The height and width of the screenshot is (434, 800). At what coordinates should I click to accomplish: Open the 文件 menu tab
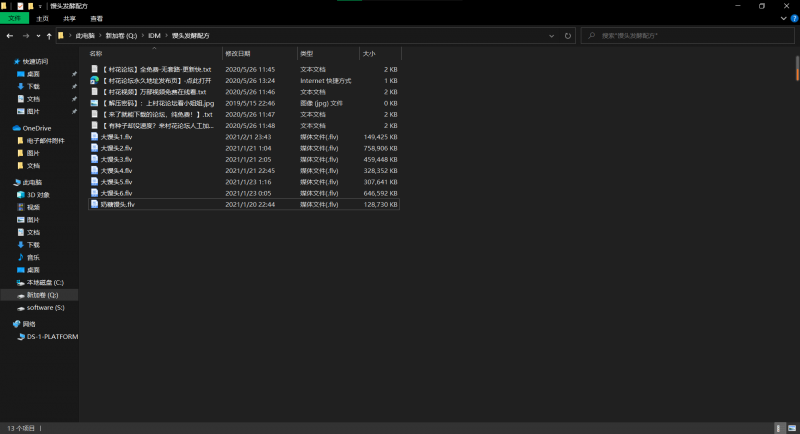[14, 18]
